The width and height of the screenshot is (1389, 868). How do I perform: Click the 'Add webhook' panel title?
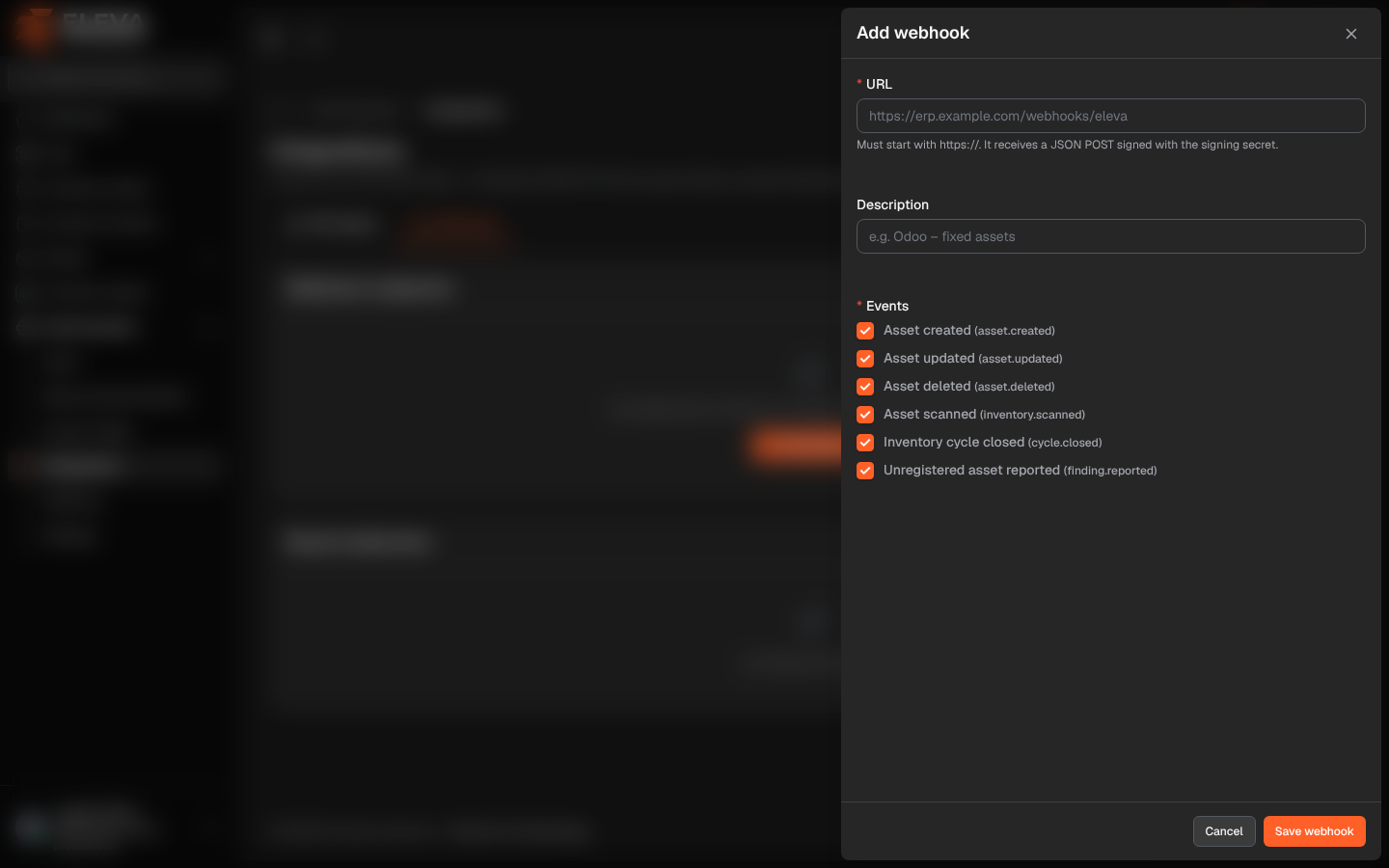point(913,33)
